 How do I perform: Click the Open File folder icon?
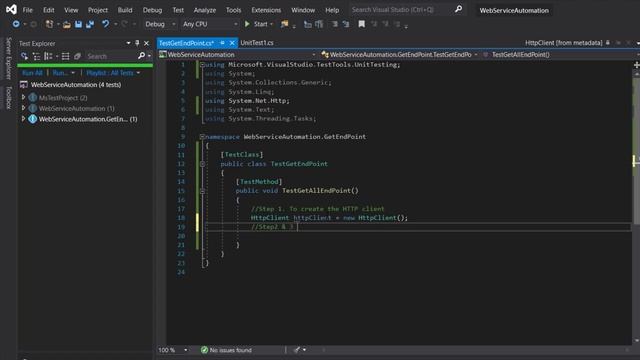(67, 24)
